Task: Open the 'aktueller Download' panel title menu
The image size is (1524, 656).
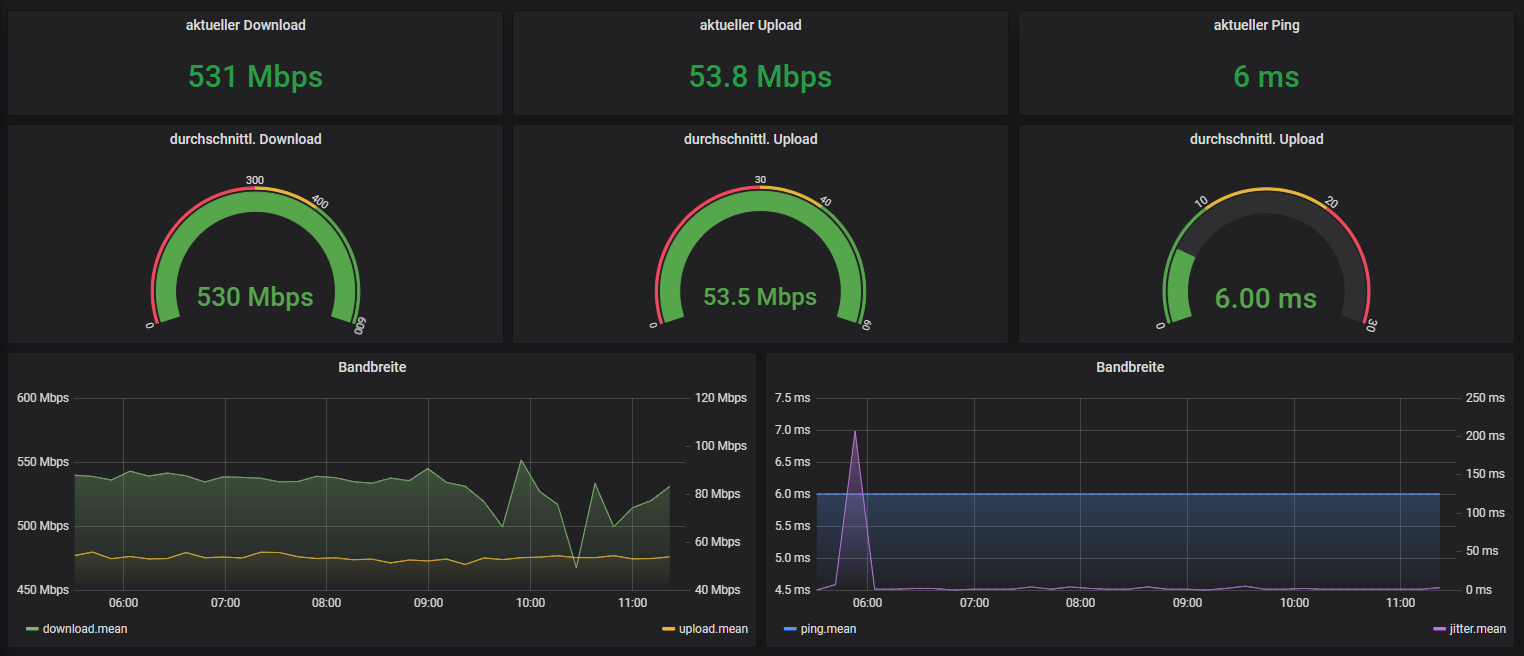Action: point(245,25)
